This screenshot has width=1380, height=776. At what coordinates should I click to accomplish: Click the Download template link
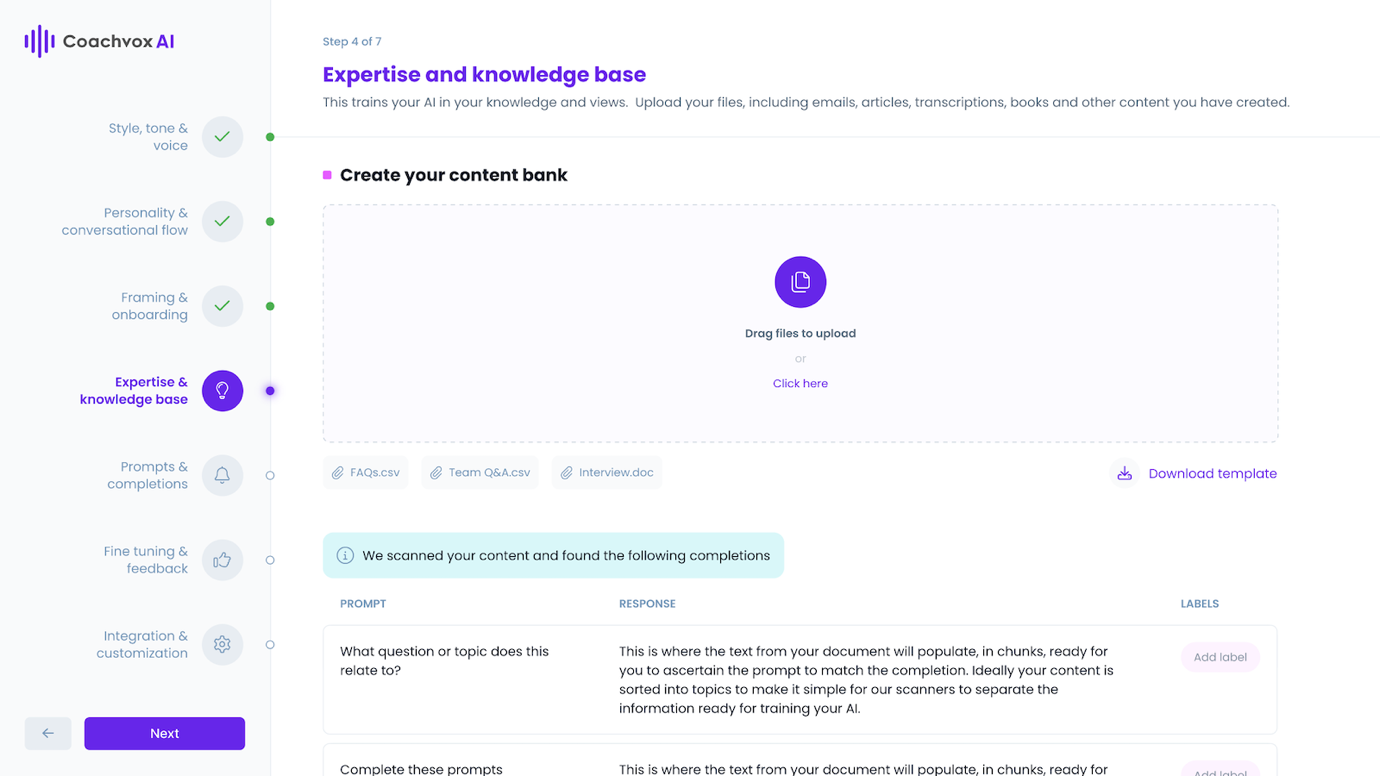(1212, 473)
